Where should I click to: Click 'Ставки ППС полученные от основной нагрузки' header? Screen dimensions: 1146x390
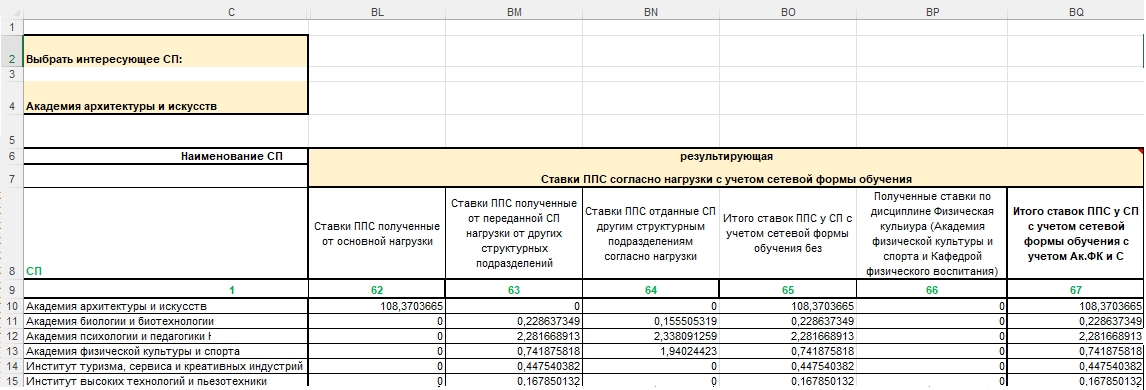tap(377, 233)
